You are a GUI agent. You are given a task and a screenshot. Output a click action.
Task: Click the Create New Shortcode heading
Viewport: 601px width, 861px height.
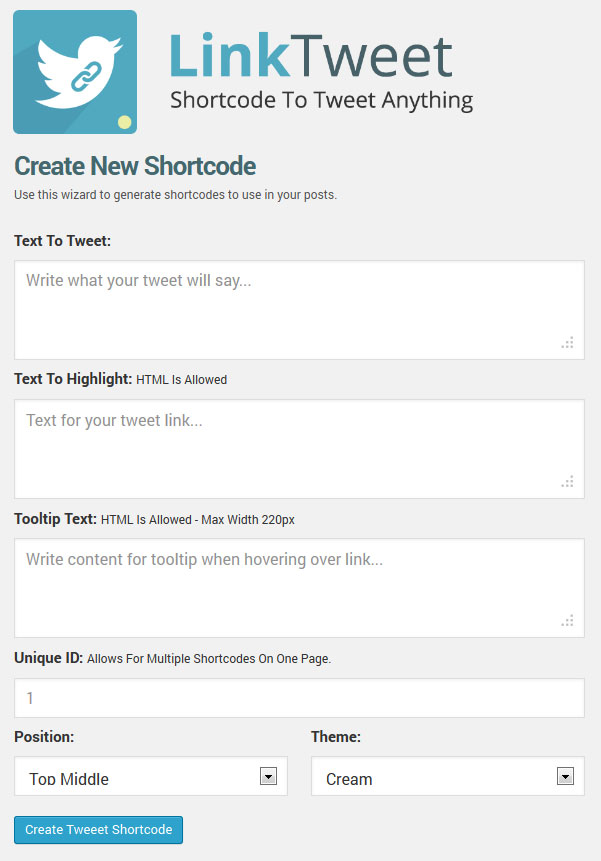135,166
